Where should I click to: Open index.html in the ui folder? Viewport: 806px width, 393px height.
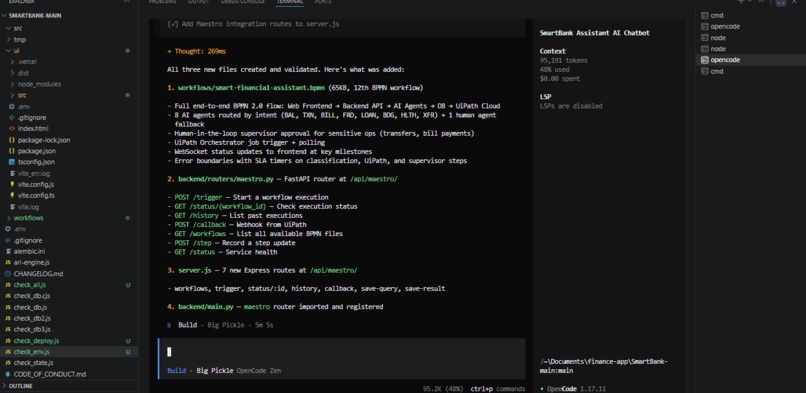[x=33, y=128]
